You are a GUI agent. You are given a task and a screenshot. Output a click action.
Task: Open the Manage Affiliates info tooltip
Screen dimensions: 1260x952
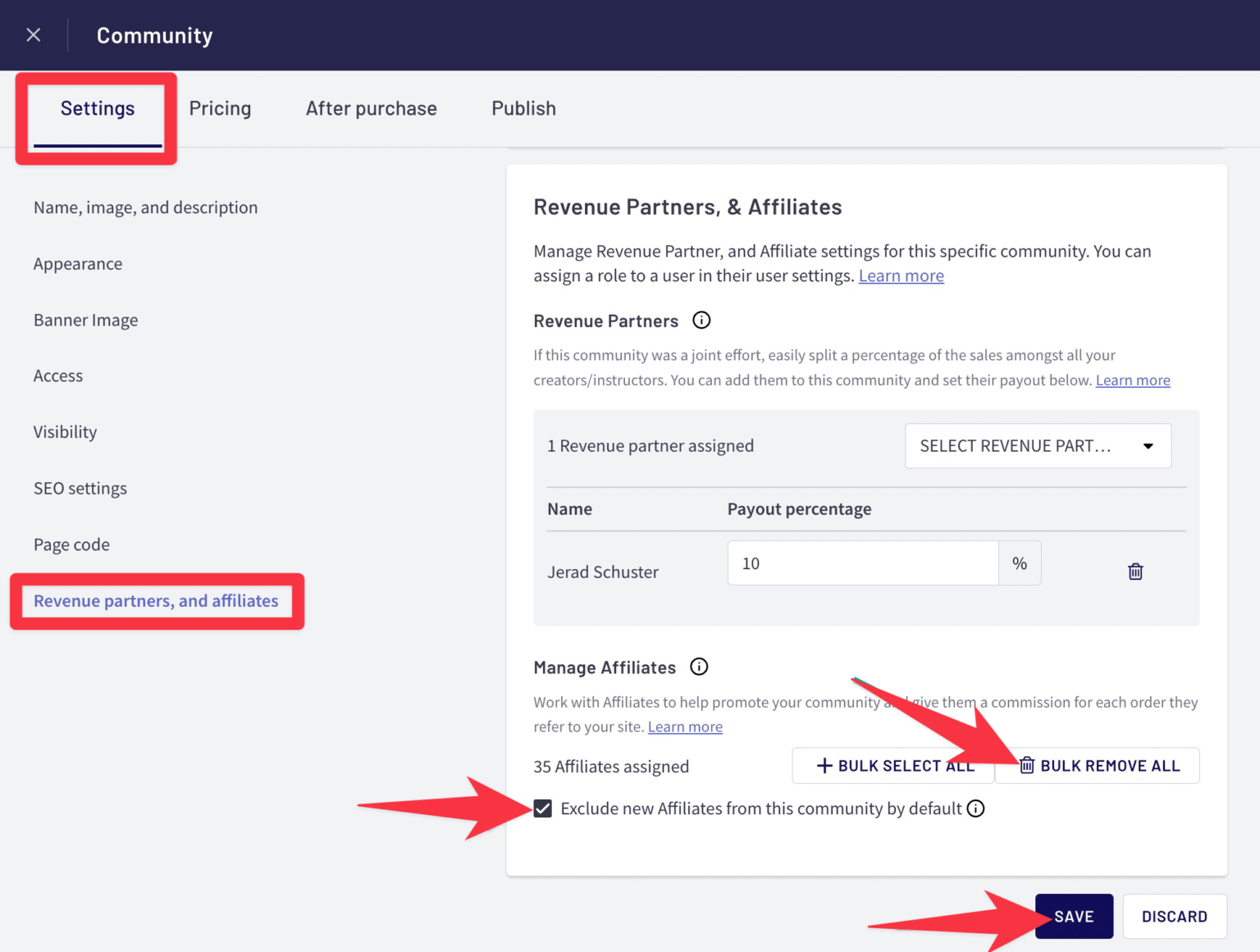(698, 667)
